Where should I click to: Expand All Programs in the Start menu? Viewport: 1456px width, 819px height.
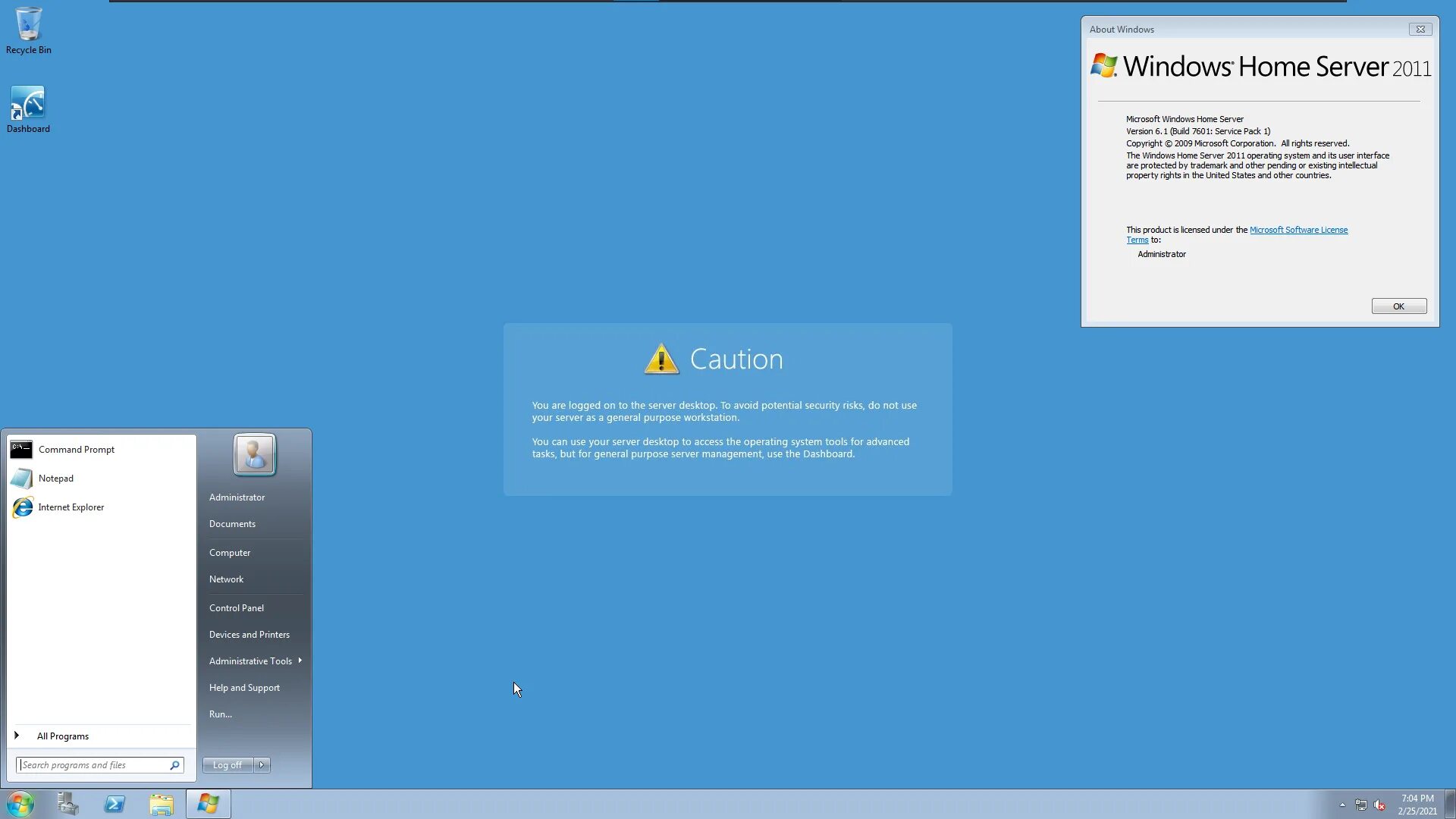(x=63, y=736)
